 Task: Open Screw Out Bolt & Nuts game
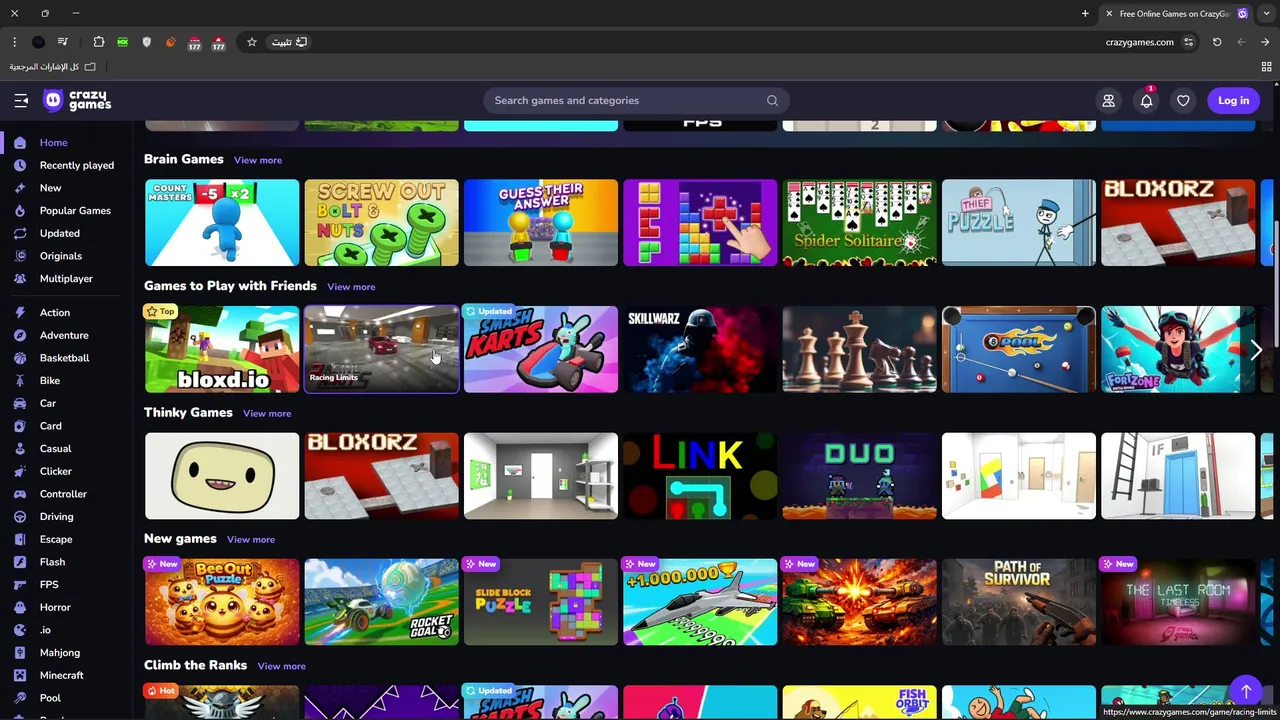[381, 223]
